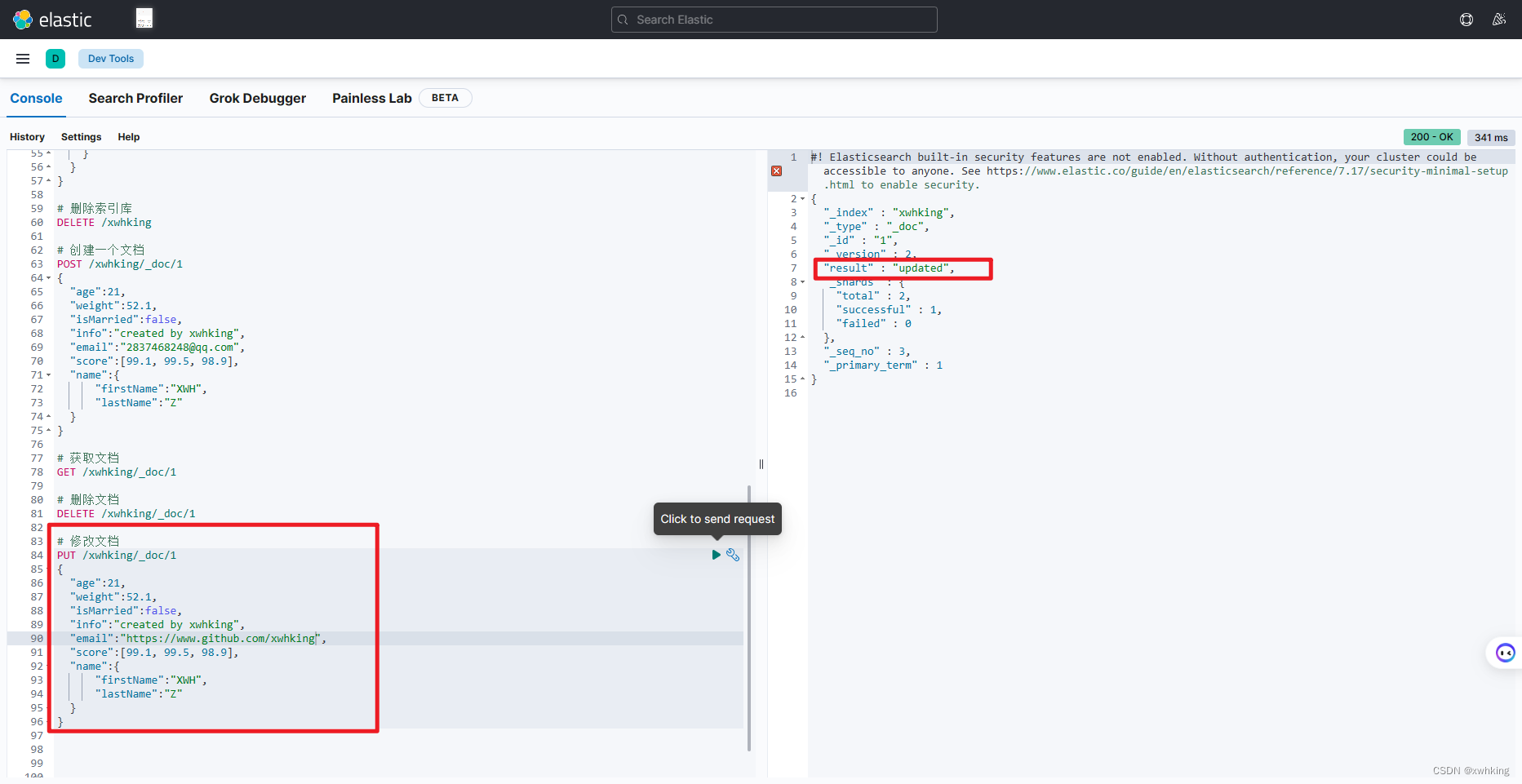This screenshot has height=784, width=1522.
Task: Click the github email line in PUT body
Action: tap(198, 639)
